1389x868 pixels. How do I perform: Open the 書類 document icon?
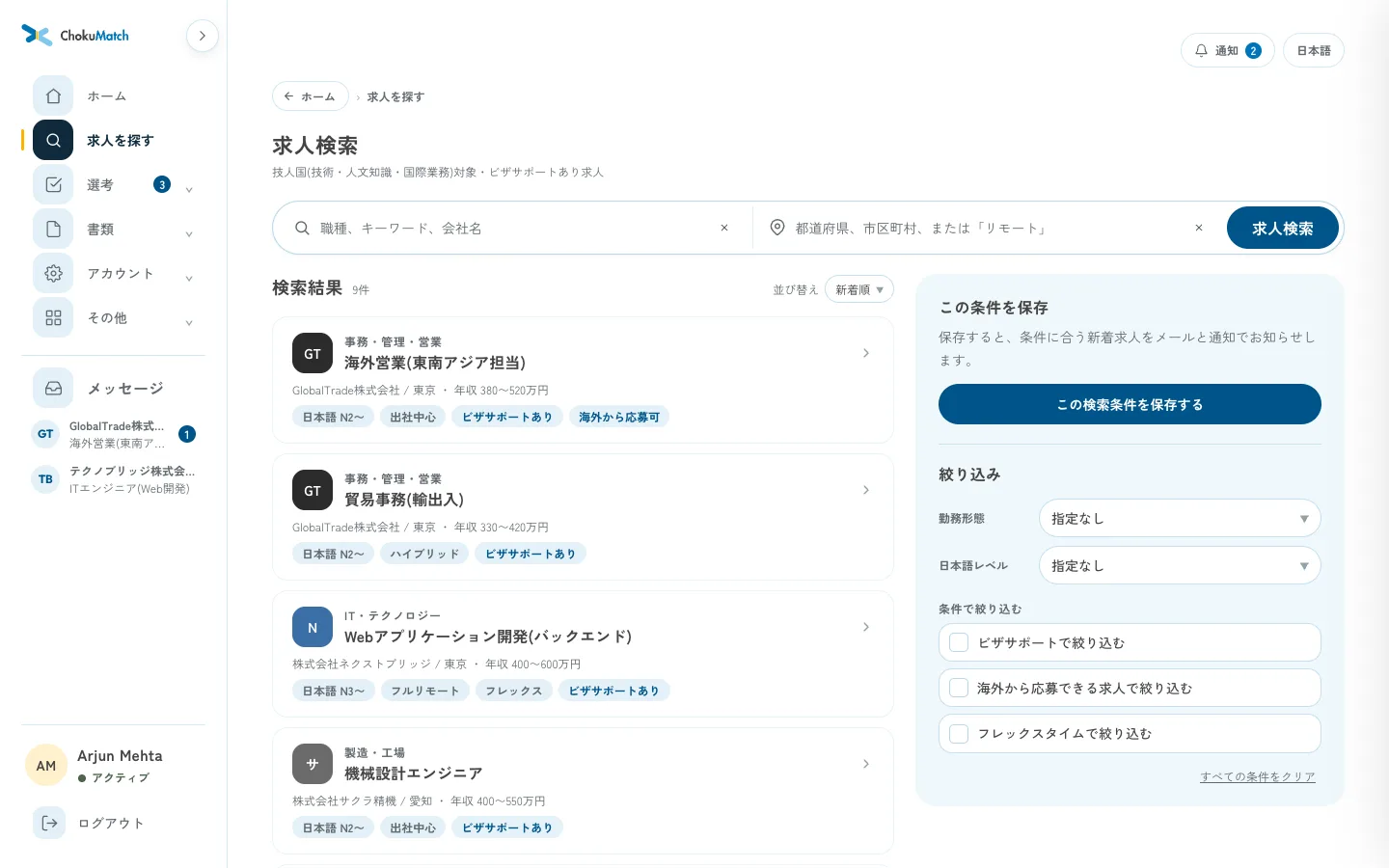click(x=53, y=230)
